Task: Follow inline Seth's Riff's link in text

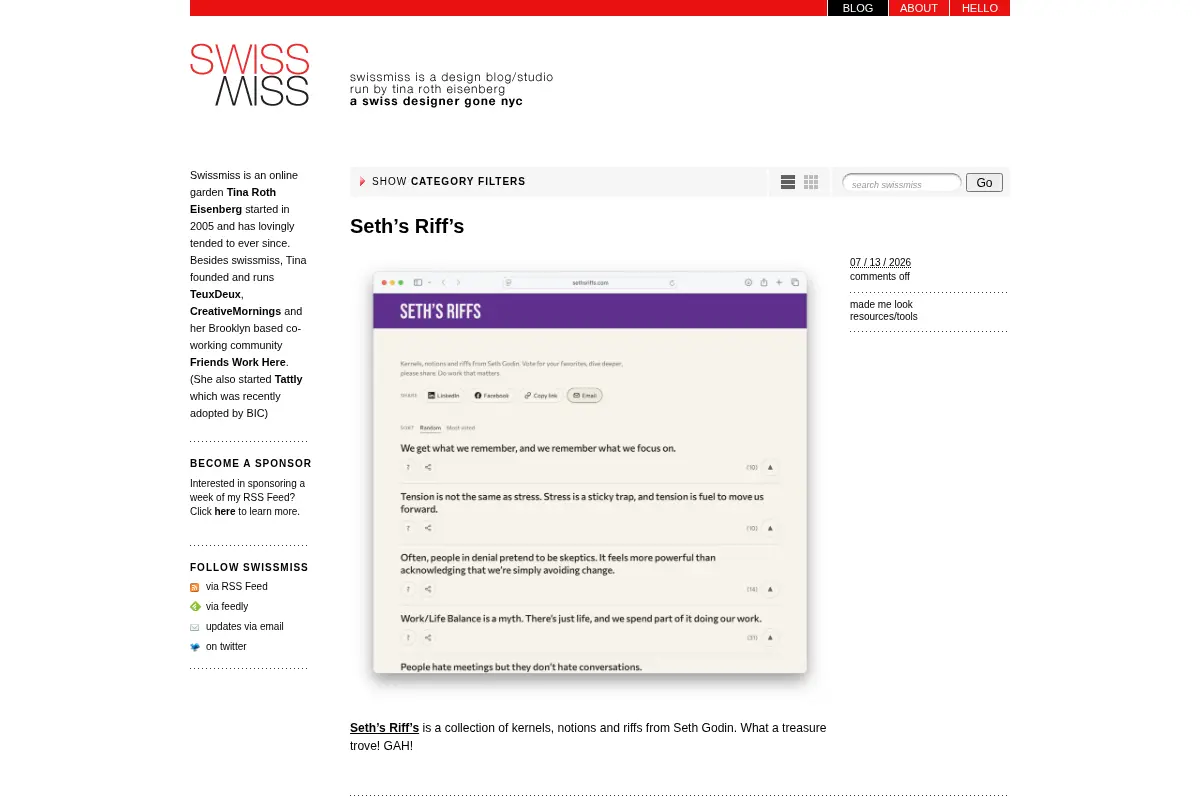Action: point(384,728)
